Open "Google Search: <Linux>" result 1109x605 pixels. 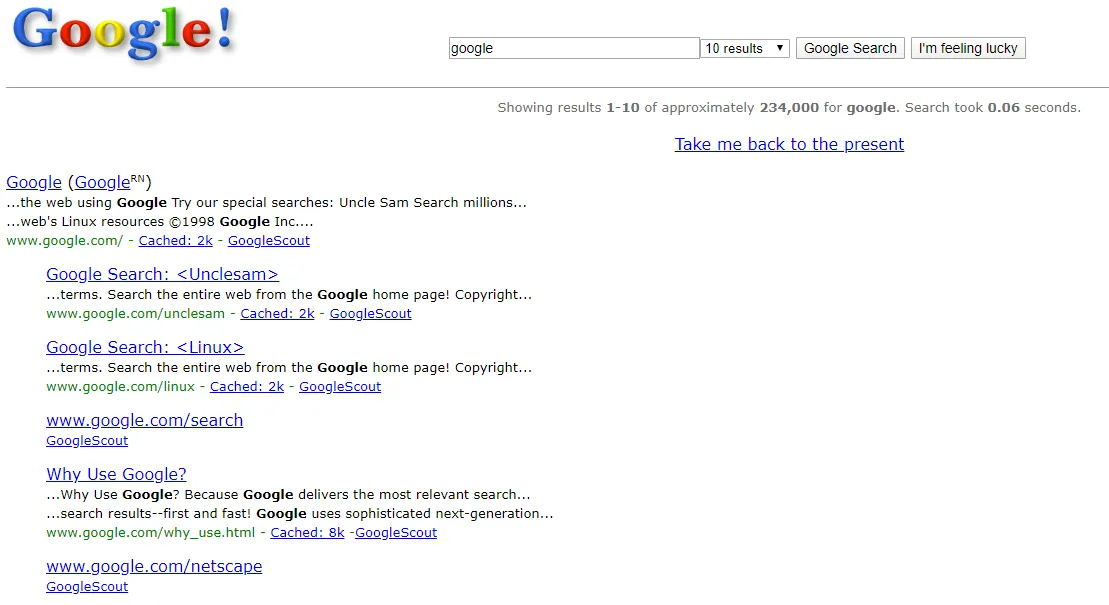[x=145, y=347]
